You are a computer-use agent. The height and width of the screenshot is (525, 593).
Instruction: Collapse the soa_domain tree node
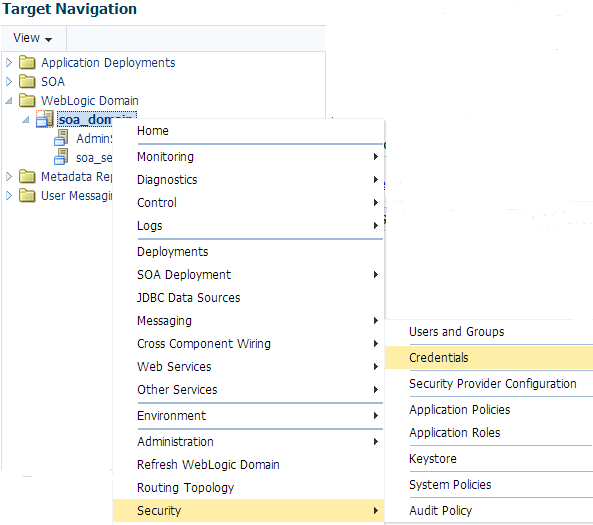click(26, 120)
